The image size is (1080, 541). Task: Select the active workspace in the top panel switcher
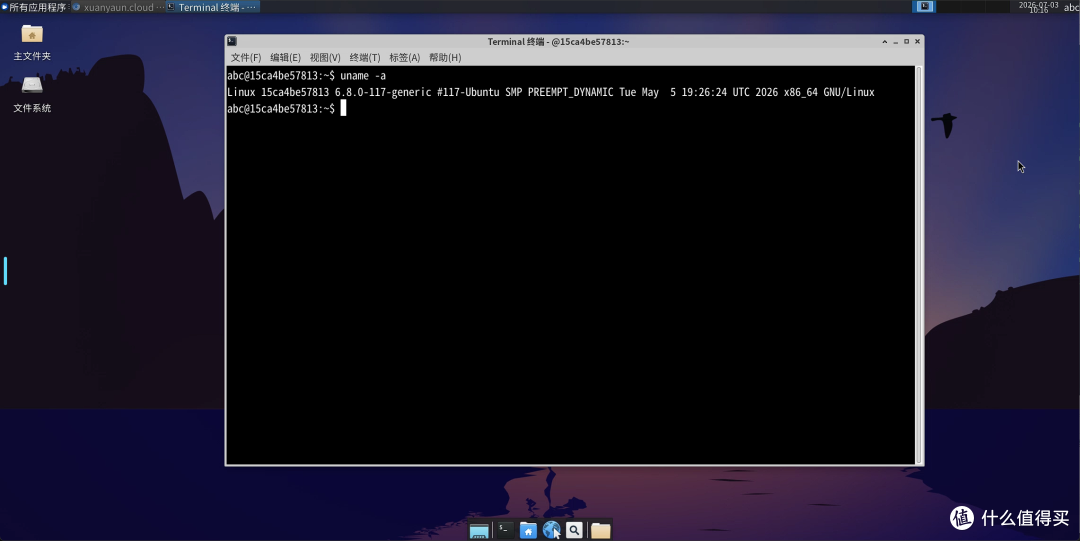[924, 6]
